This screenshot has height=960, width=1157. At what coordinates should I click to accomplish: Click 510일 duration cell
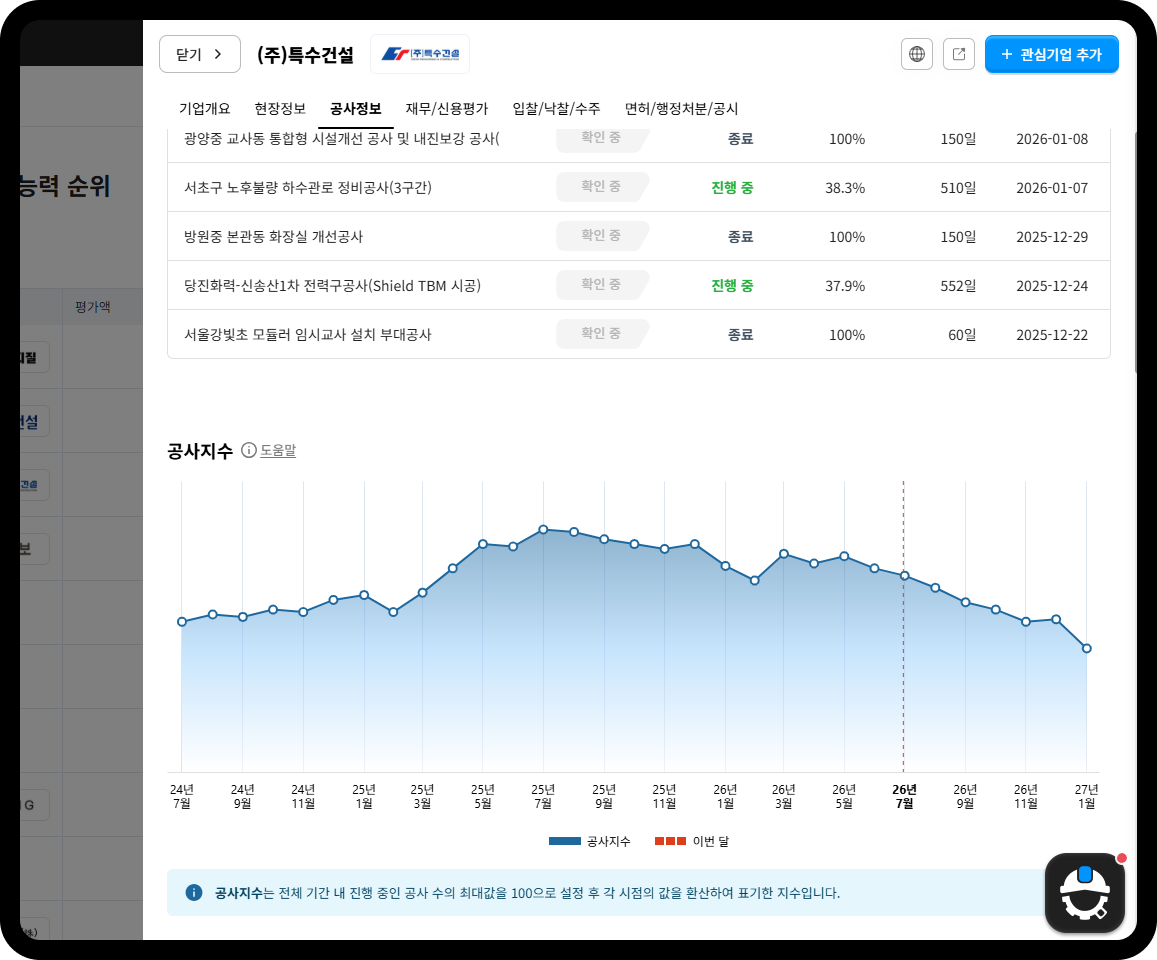pos(958,188)
